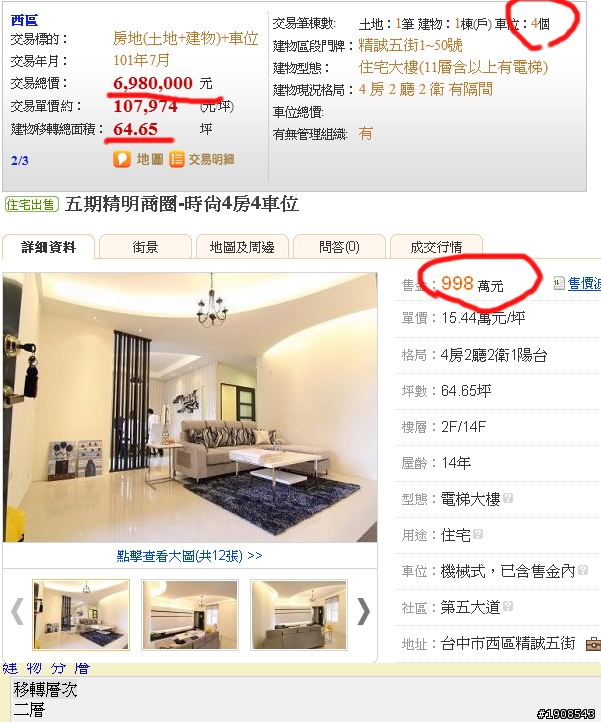
Task: Select the first living room thumbnail
Action: tap(81, 615)
